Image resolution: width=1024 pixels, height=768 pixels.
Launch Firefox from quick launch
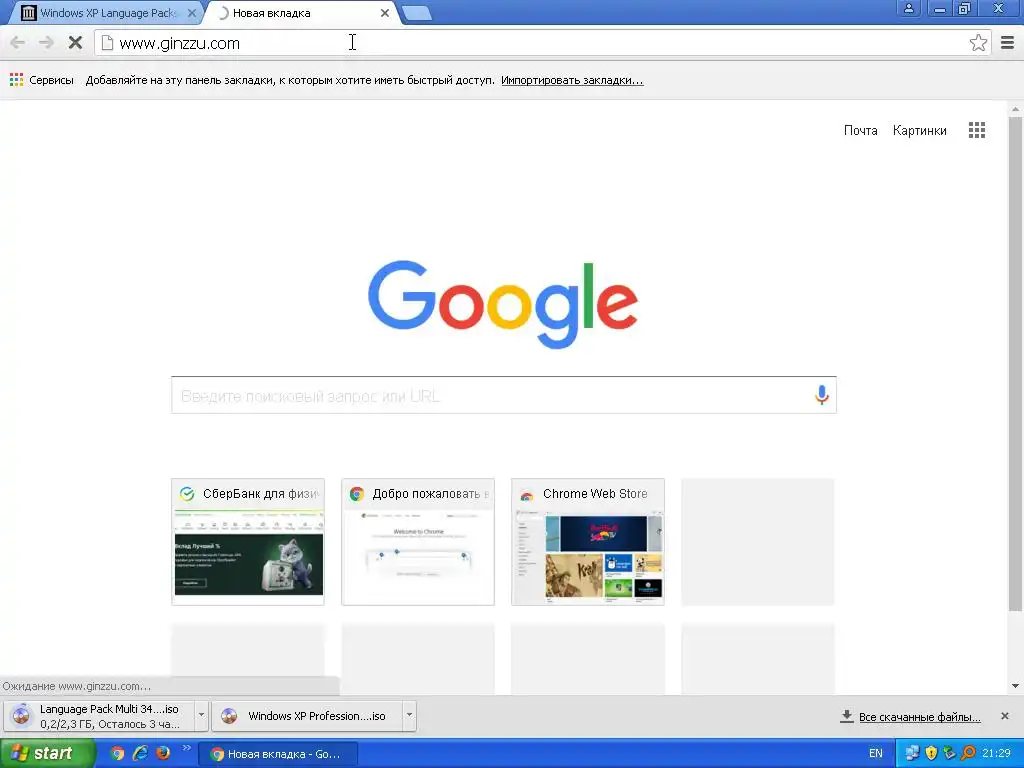pyautogui.click(x=163, y=753)
